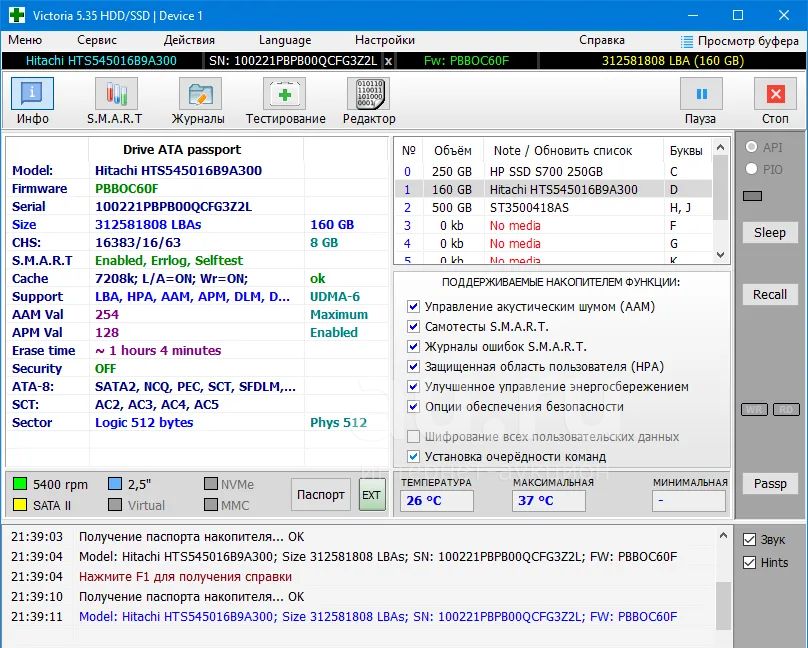Click the RD indicator box

(x=786, y=410)
